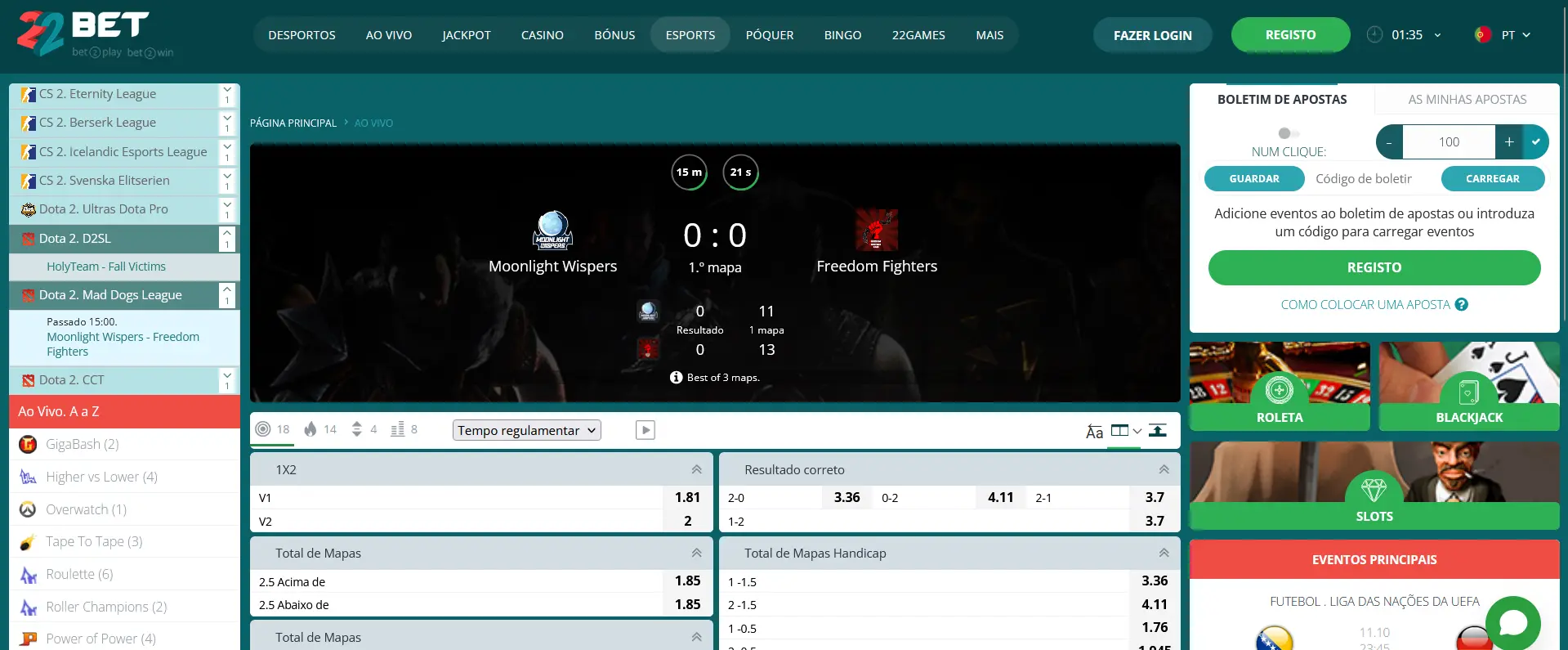Collapse the 1X2 market section

pyautogui.click(x=696, y=469)
